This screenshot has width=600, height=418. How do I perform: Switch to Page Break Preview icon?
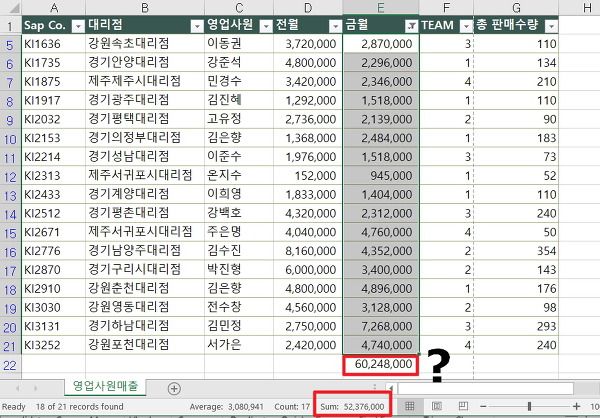[463, 406]
